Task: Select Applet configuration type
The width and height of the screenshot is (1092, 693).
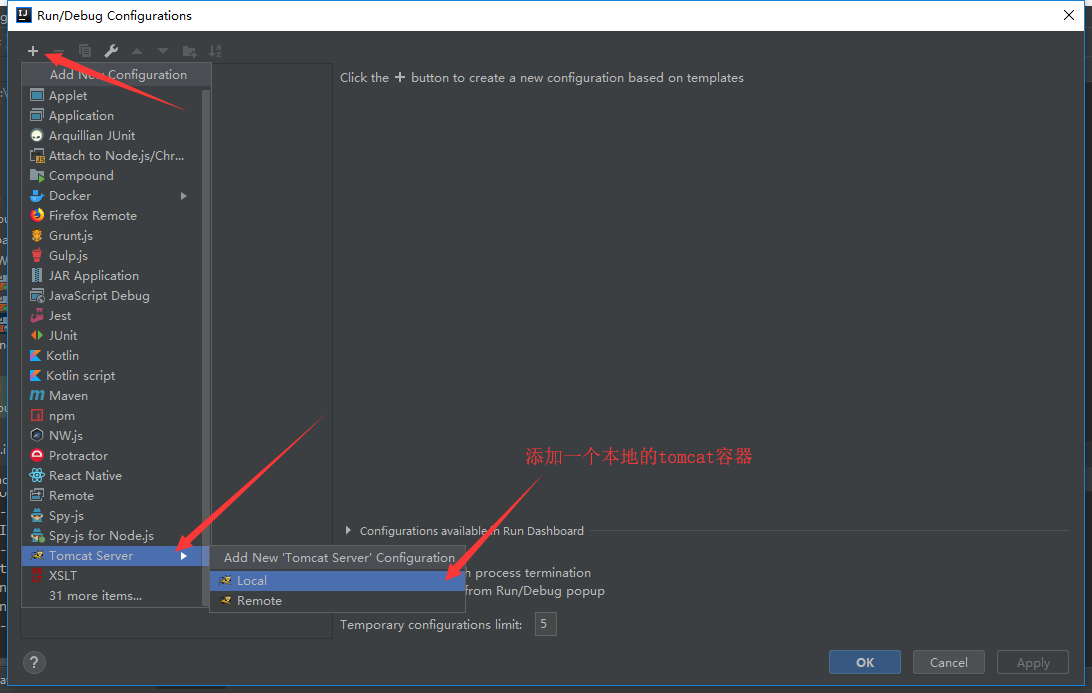Action: [x=112, y=95]
